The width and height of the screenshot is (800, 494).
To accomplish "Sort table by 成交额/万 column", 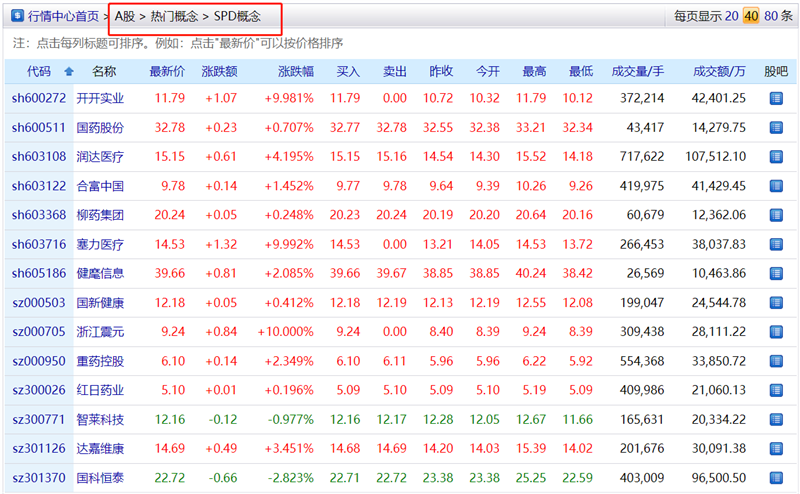I will tap(719, 71).
